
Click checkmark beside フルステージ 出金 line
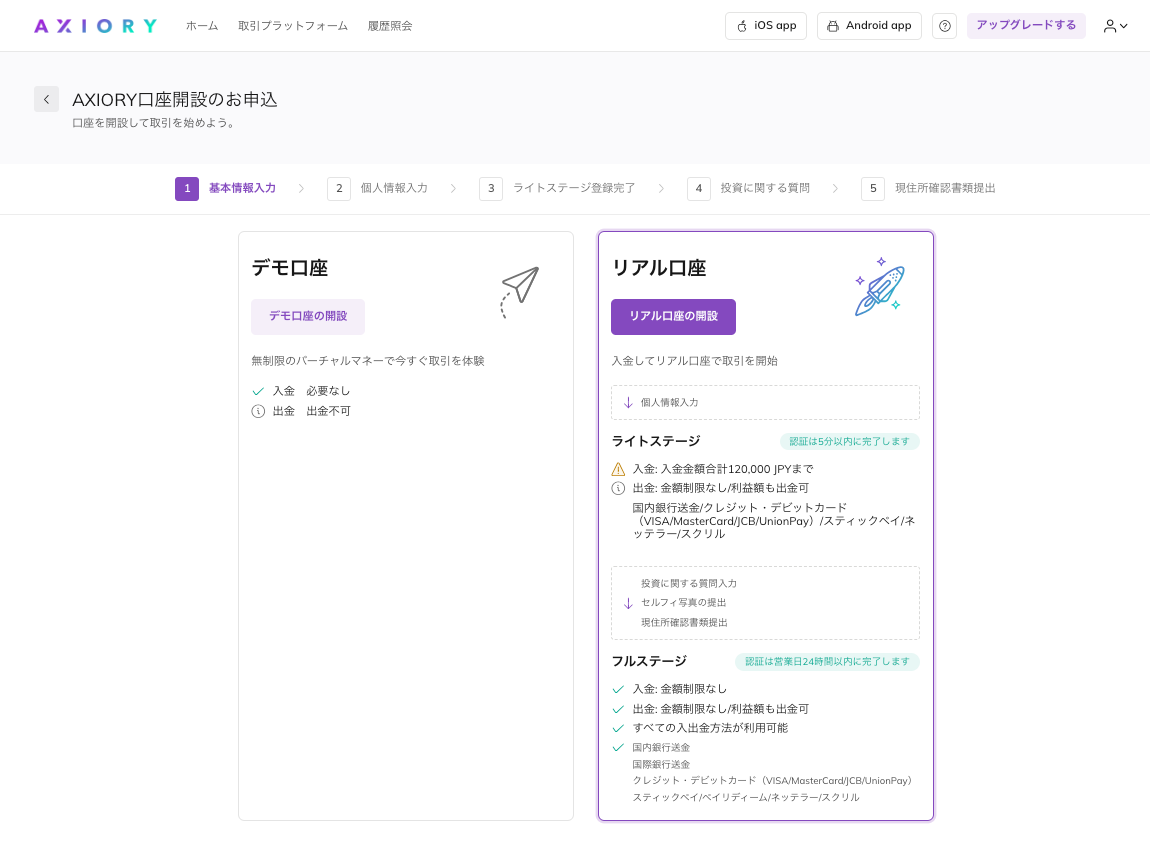tap(618, 710)
